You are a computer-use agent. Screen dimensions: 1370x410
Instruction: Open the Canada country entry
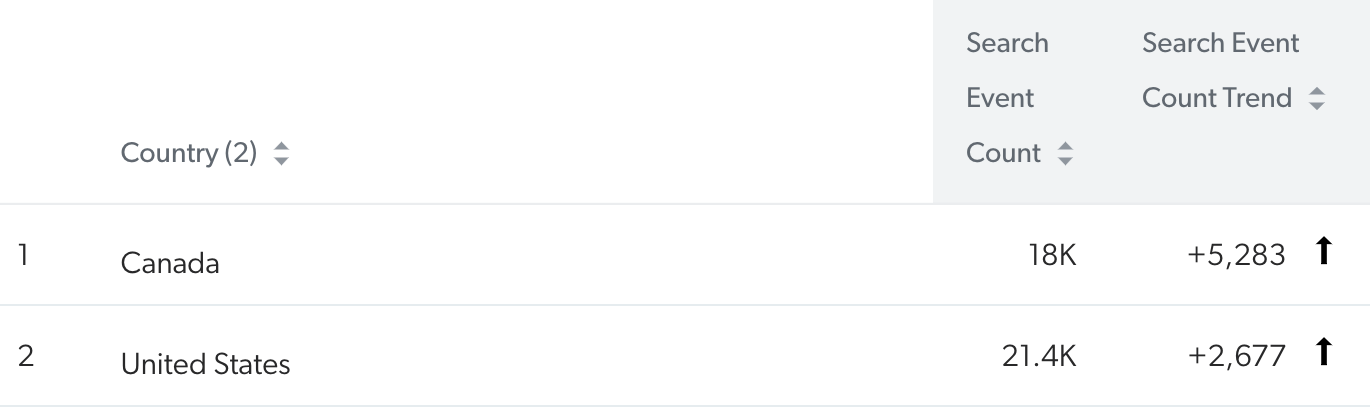coord(170,263)
